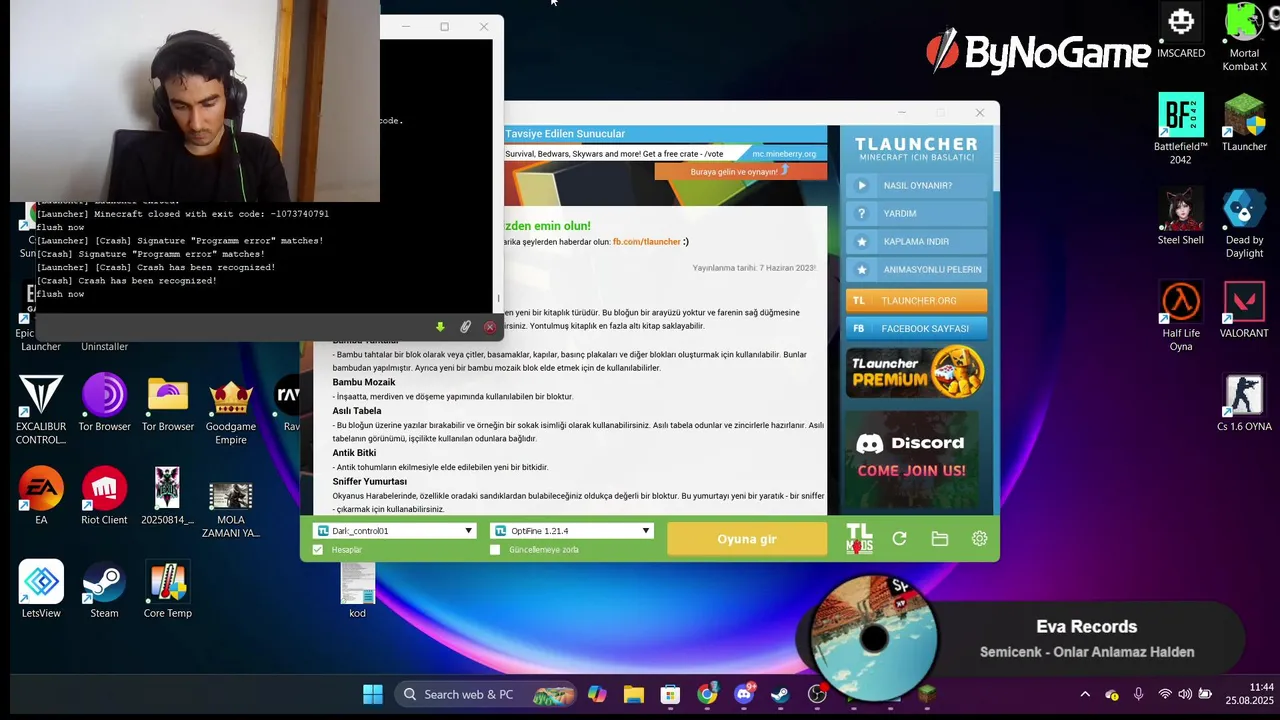Open the Windows Start menu
This screenshot has width=1280, height=720.
click(372, 694)
